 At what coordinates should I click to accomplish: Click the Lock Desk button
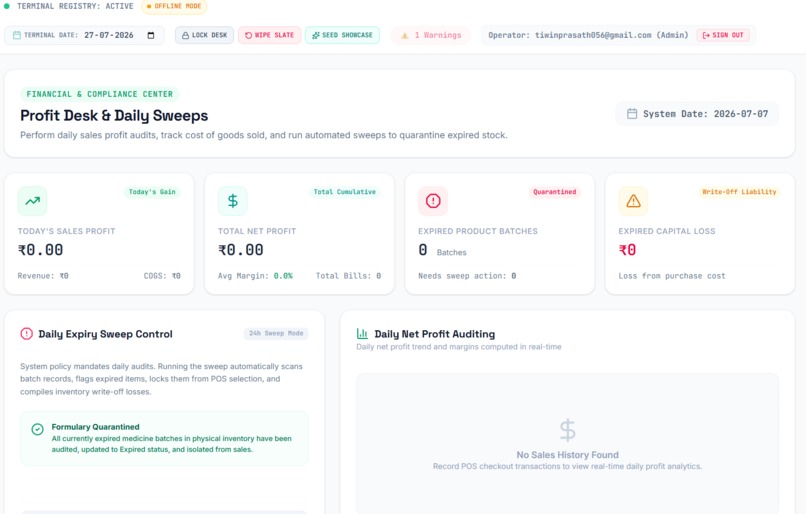204,35
